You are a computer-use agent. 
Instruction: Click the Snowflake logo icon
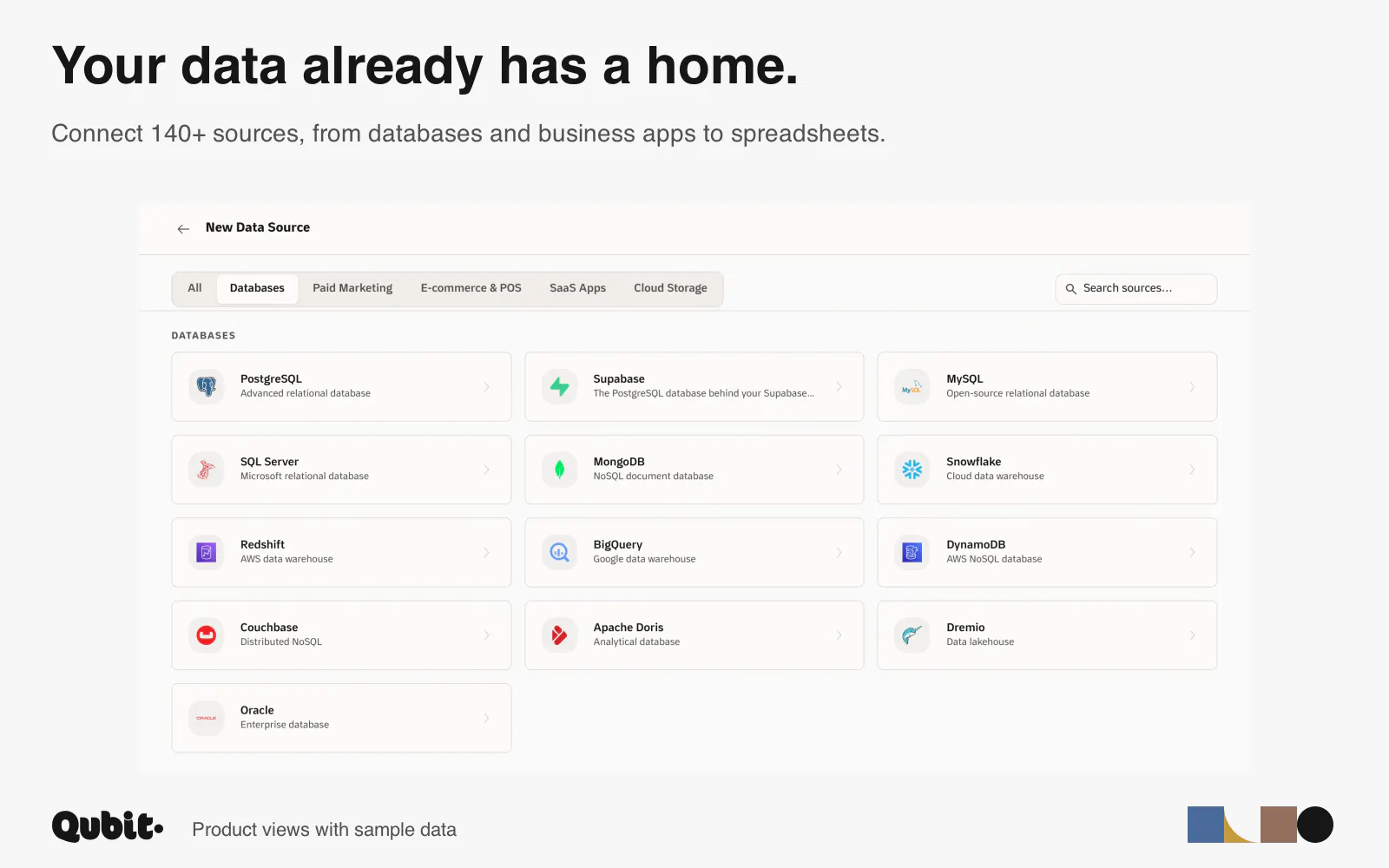(912, 470)
